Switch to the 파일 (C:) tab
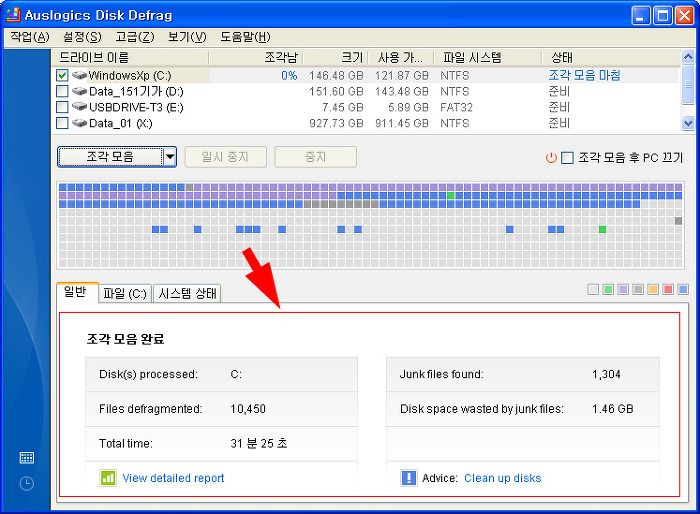 125,293
